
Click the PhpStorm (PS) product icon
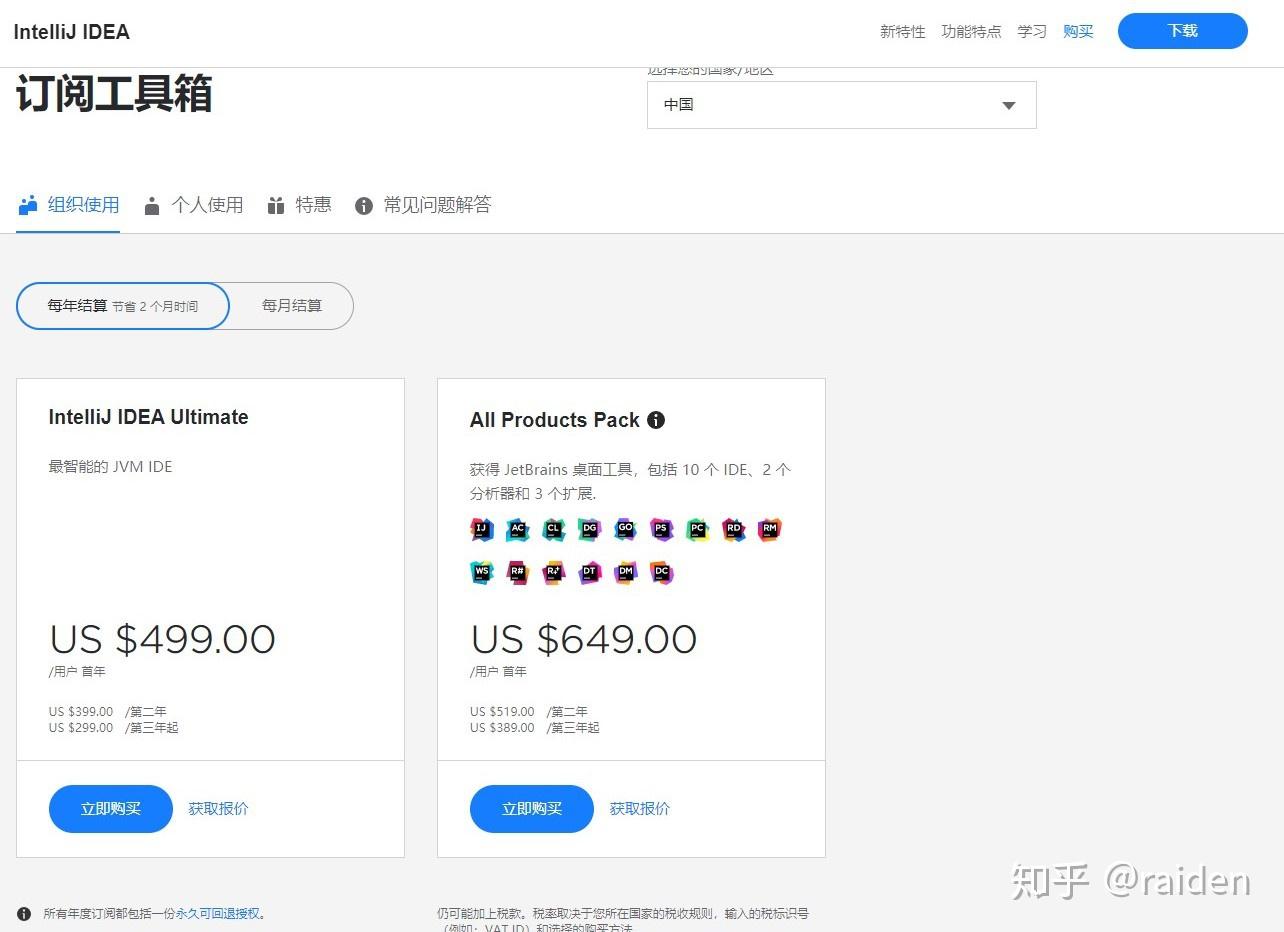661,530
